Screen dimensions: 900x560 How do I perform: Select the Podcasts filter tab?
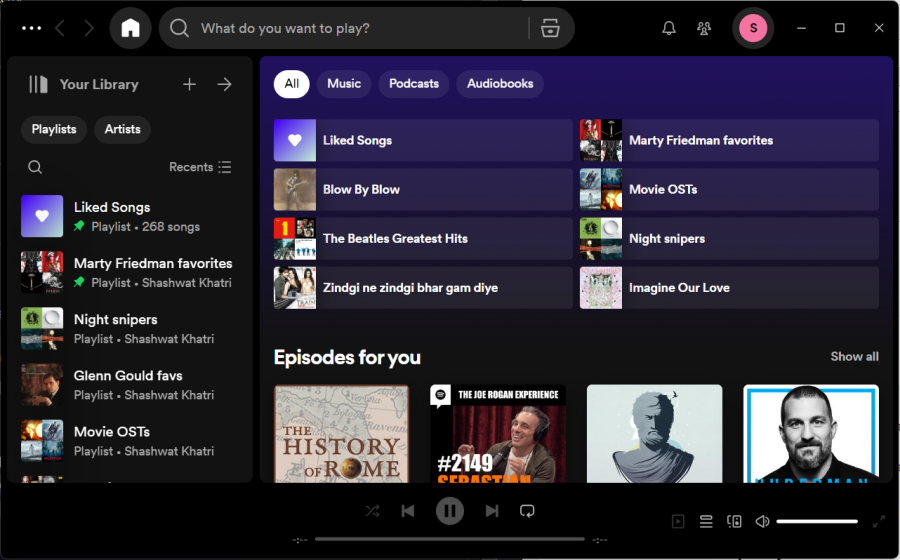414,84
